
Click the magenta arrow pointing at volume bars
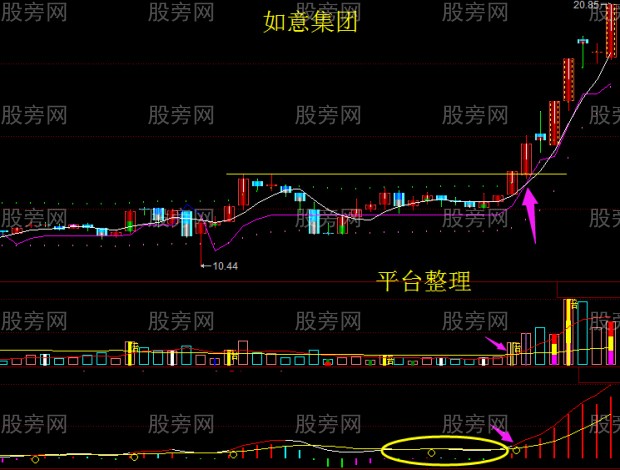496,344
